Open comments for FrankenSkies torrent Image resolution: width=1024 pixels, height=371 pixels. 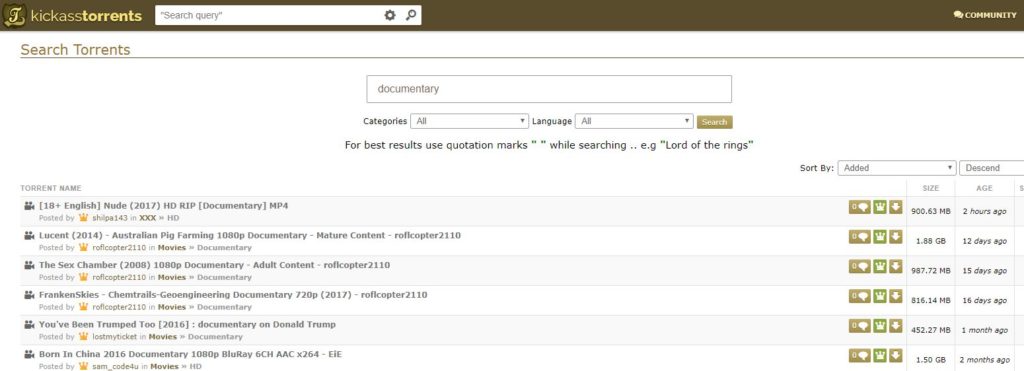pos(859,296)
